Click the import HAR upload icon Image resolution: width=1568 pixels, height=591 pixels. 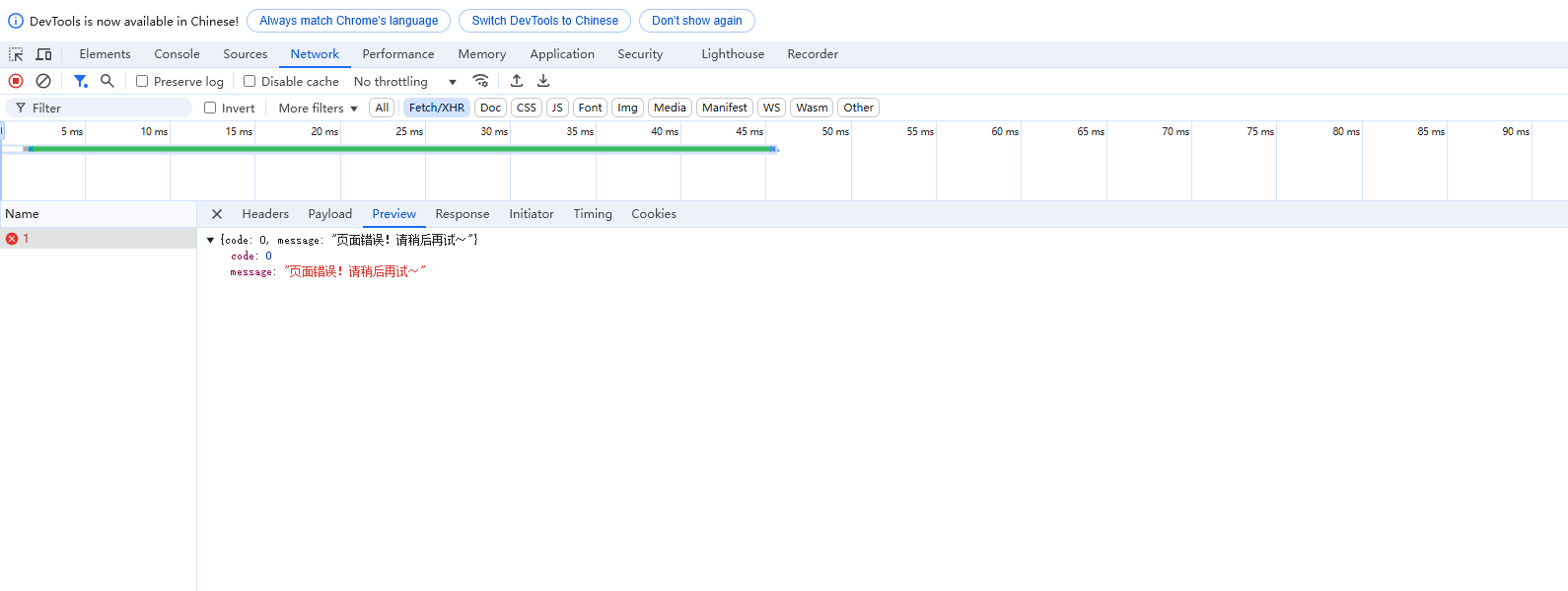[x=517, y=81]
